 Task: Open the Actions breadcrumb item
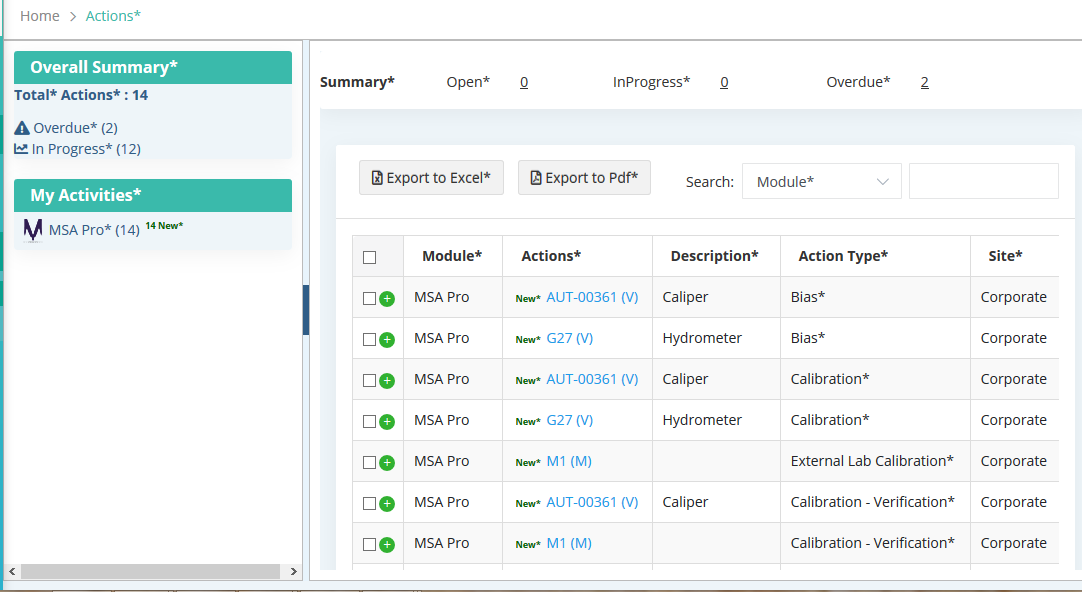coord(113,16)
